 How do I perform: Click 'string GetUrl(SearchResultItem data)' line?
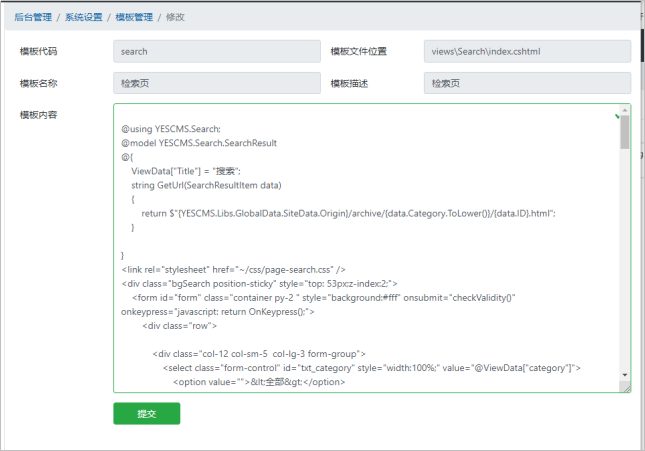[x=206, y=186]
